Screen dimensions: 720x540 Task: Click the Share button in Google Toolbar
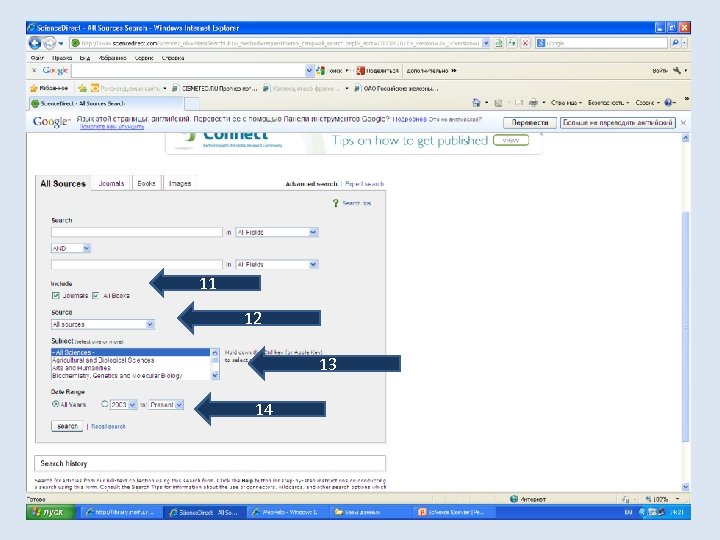(377, 71)
